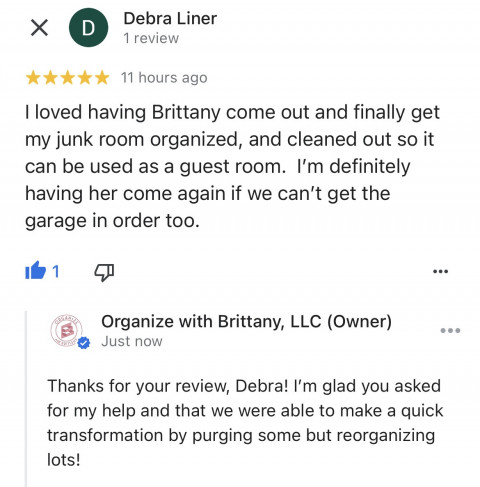Click the fifth yellow rating star
The height and width of the screenshot is (487, 480).
(x=102, y=78)
